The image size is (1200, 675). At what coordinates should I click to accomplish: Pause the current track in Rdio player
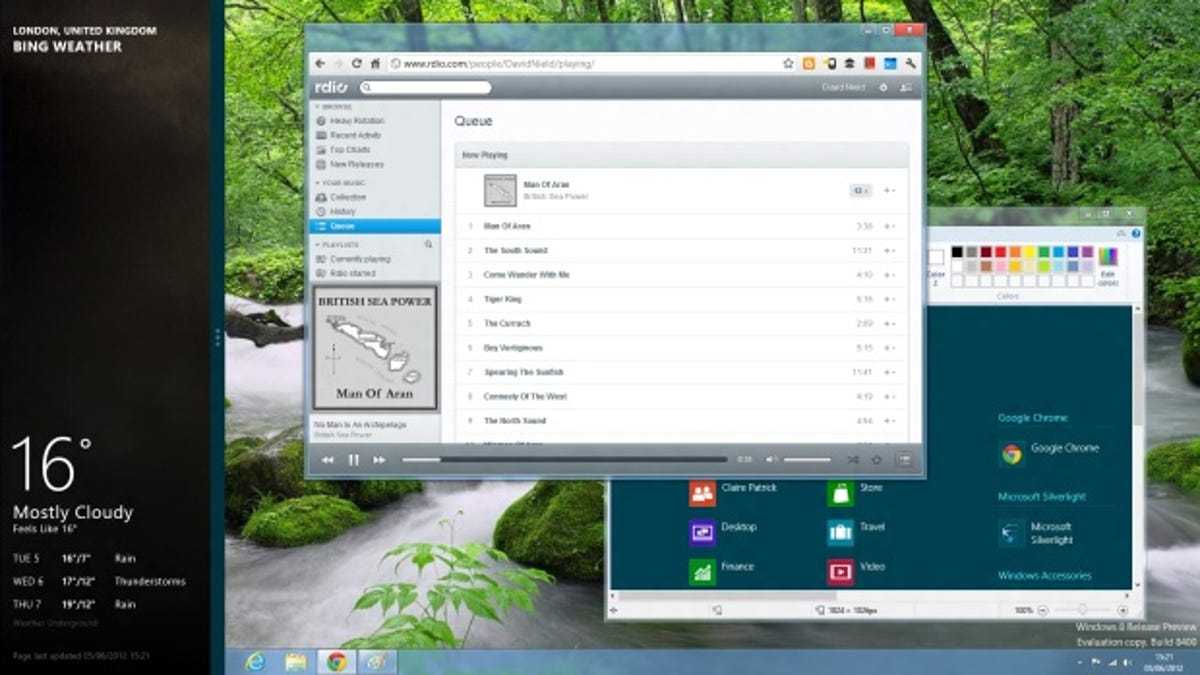353,460
